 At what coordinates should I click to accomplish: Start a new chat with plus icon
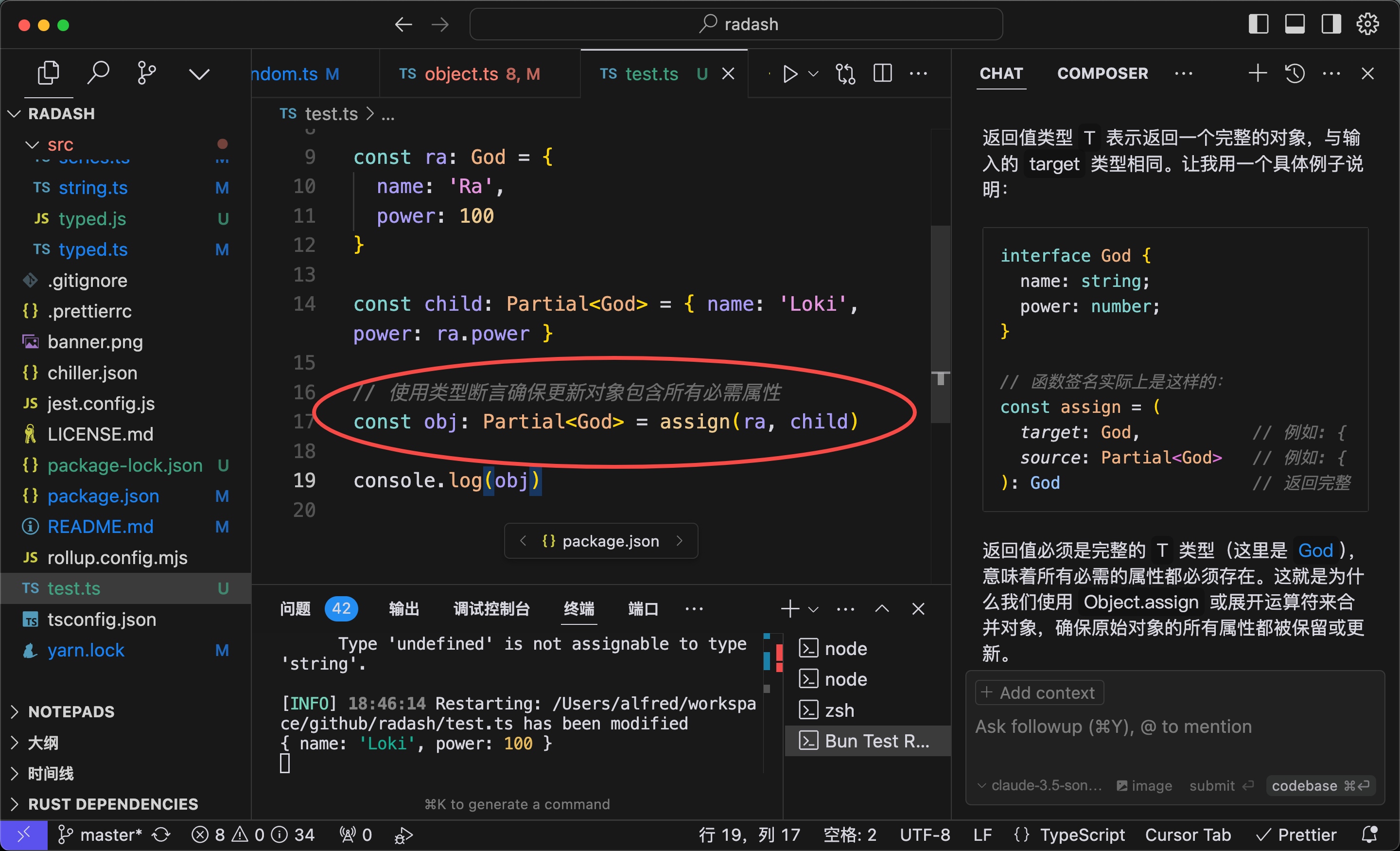1258,73
